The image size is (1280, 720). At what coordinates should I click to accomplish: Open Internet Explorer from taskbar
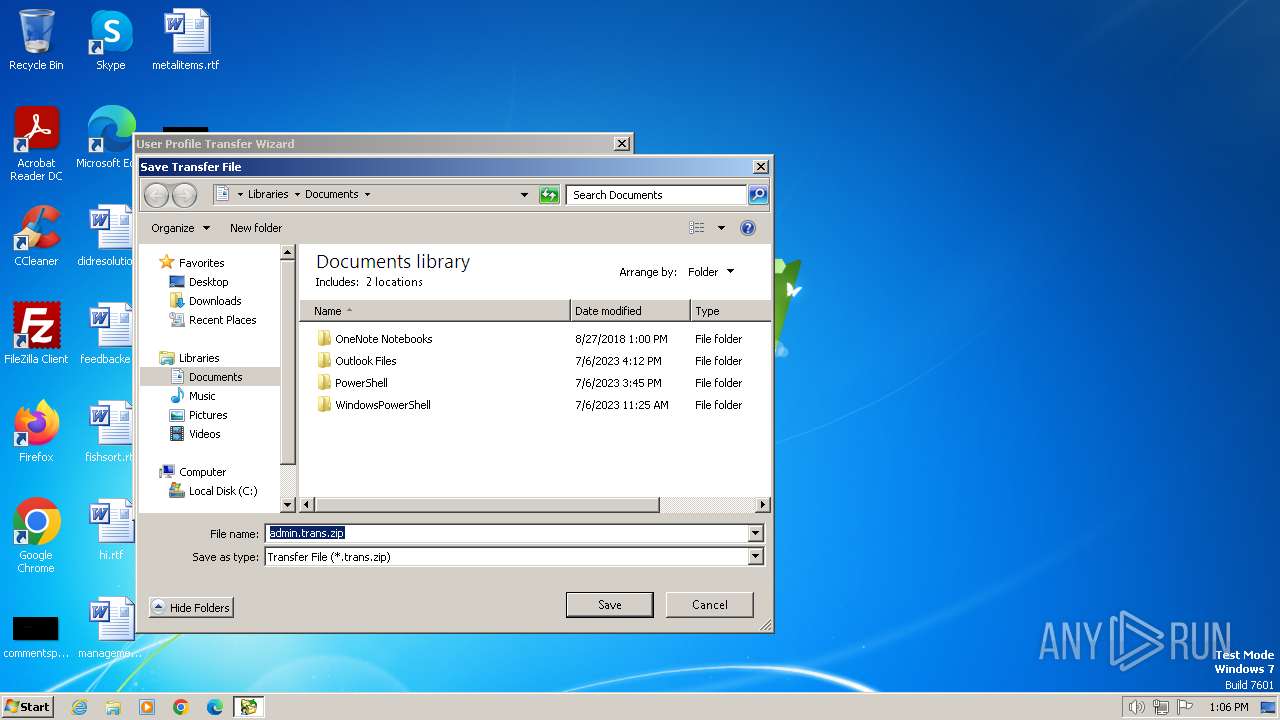tap(79, 707)
